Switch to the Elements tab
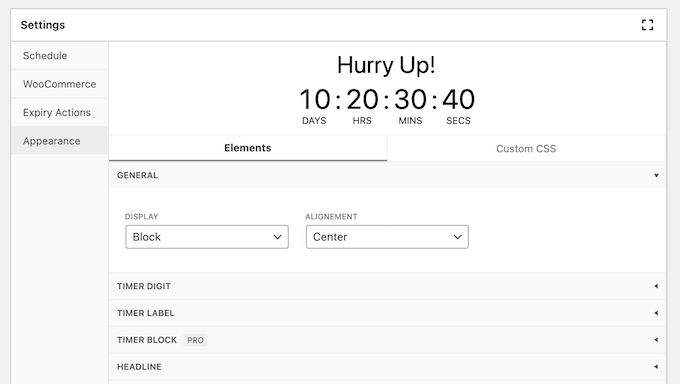 248,148
